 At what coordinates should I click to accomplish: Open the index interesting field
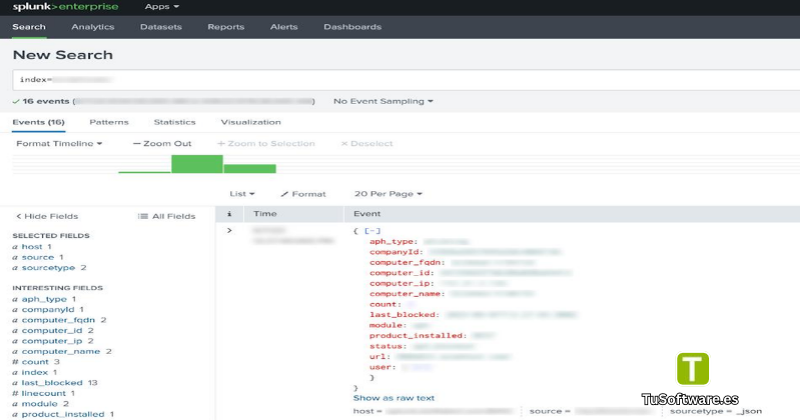click(x=34, y=373)
